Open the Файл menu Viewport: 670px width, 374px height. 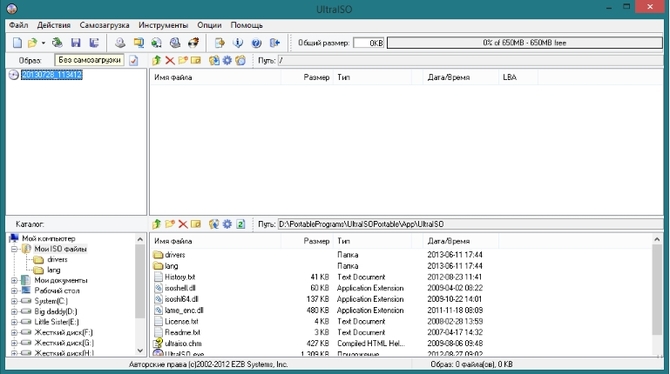18,25
